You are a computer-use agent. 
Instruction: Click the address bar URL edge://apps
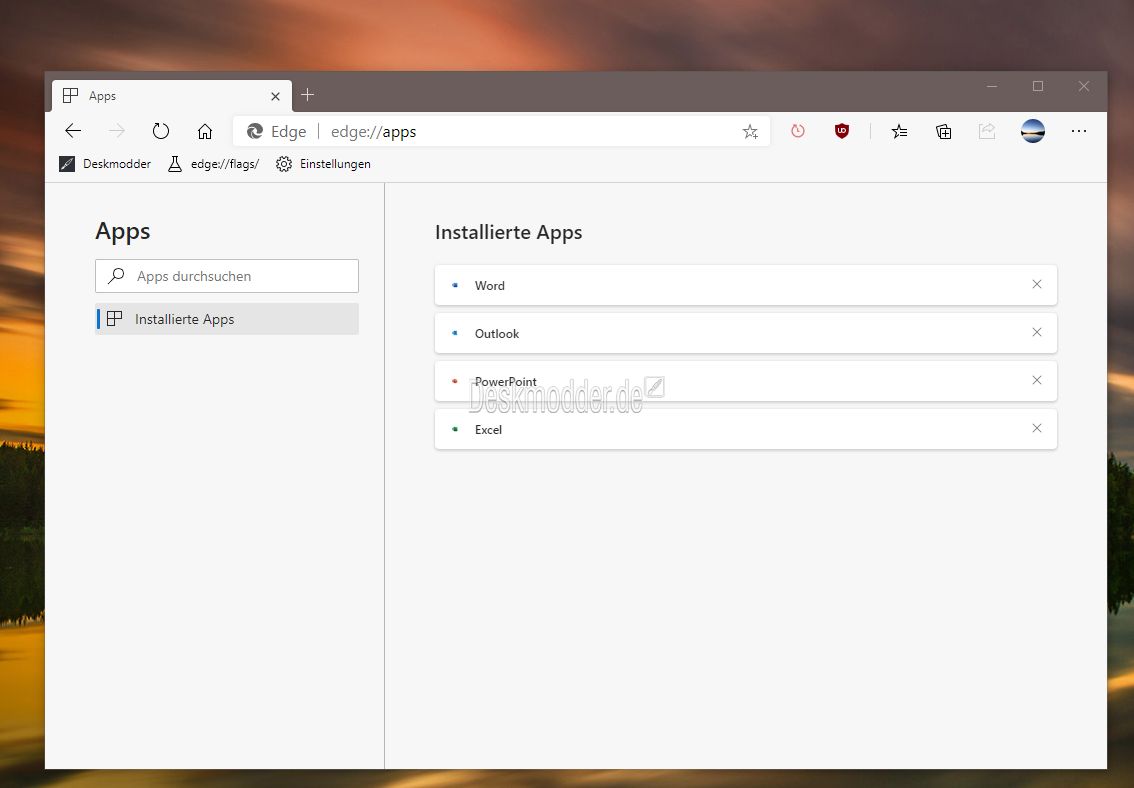373,132
